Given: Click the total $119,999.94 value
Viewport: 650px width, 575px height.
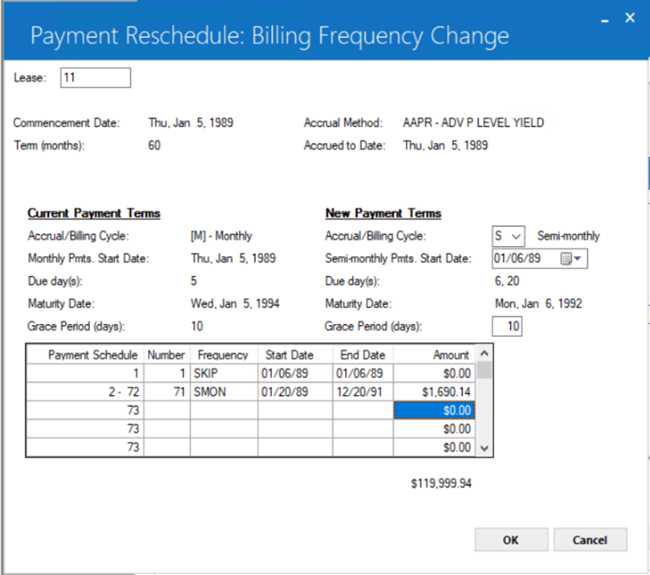Looking at the screenshot, I should [441, 483].
